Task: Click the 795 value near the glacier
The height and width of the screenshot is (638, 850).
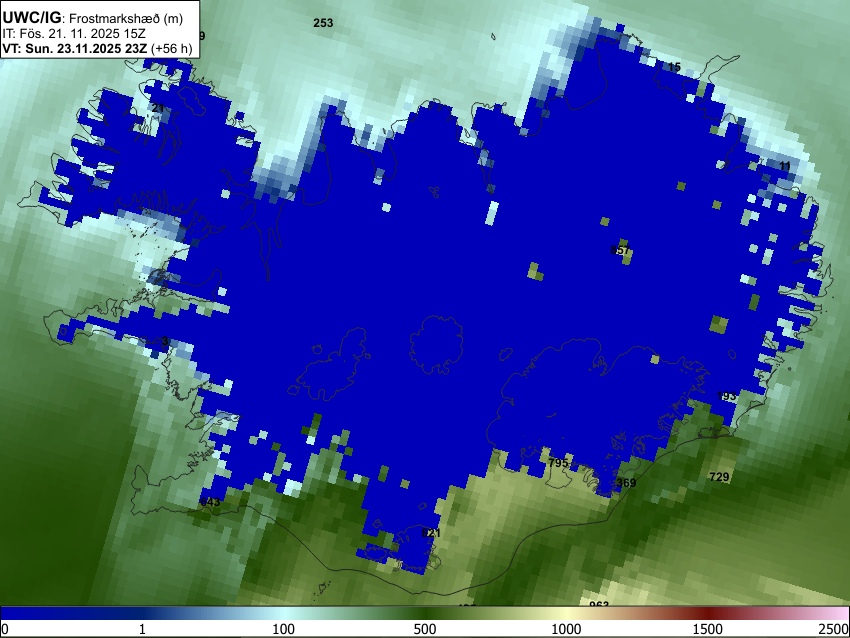Action: pyautogui.click(x=558, y=463)
